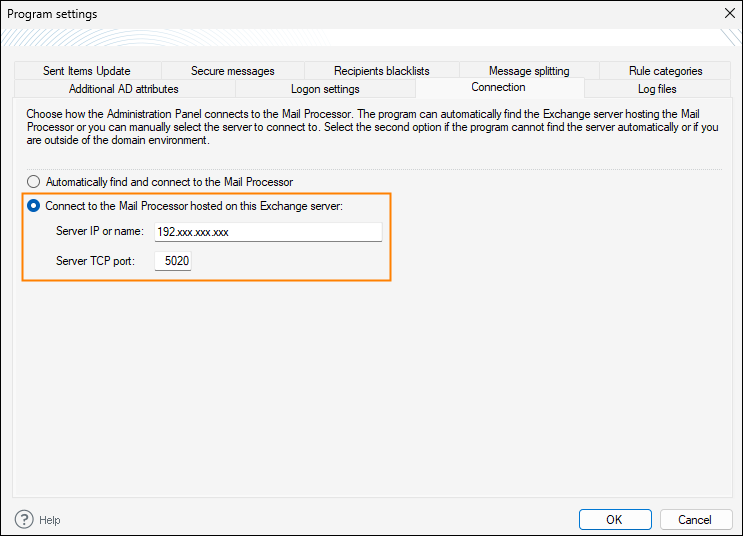Screen dimensions: 743x536
Task: Select automatic Mail Processor detection option
Action: [34, 182]
